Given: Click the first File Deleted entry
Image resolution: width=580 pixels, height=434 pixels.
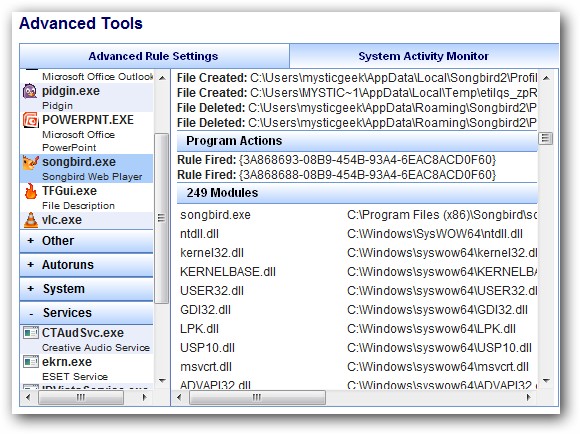Looking at the screenshot, I should click(x=357, y=108).
